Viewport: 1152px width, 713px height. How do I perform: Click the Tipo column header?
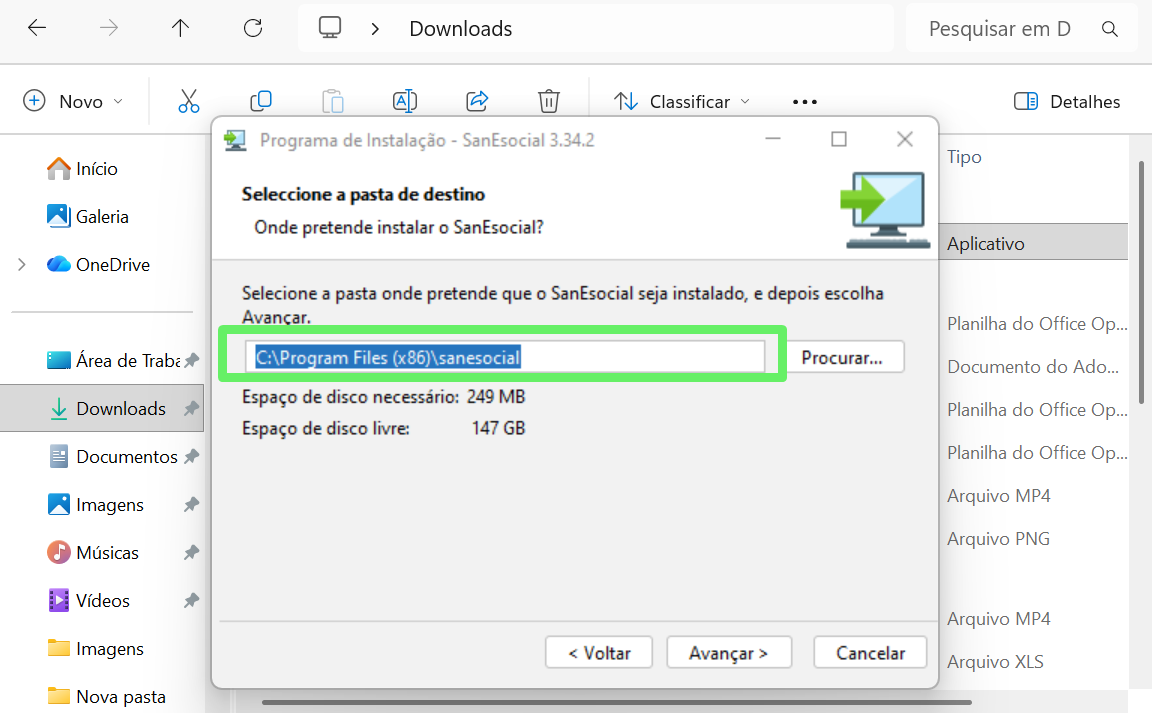[964, 157]
